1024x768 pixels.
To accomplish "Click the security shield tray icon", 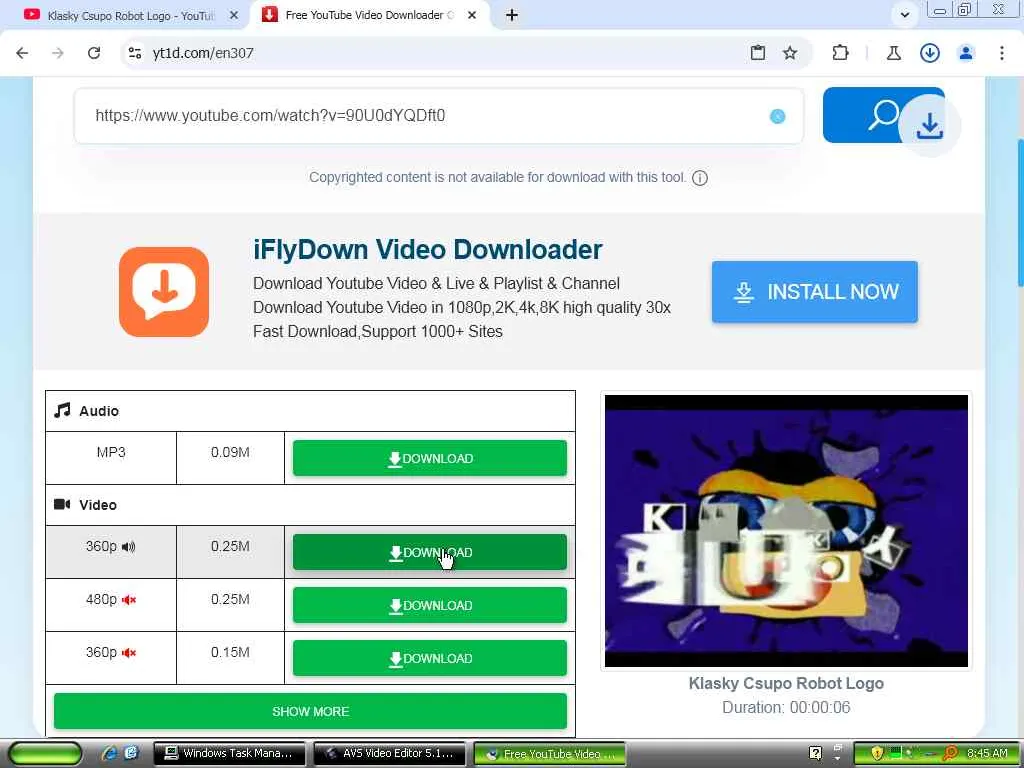I will [876, 754].
